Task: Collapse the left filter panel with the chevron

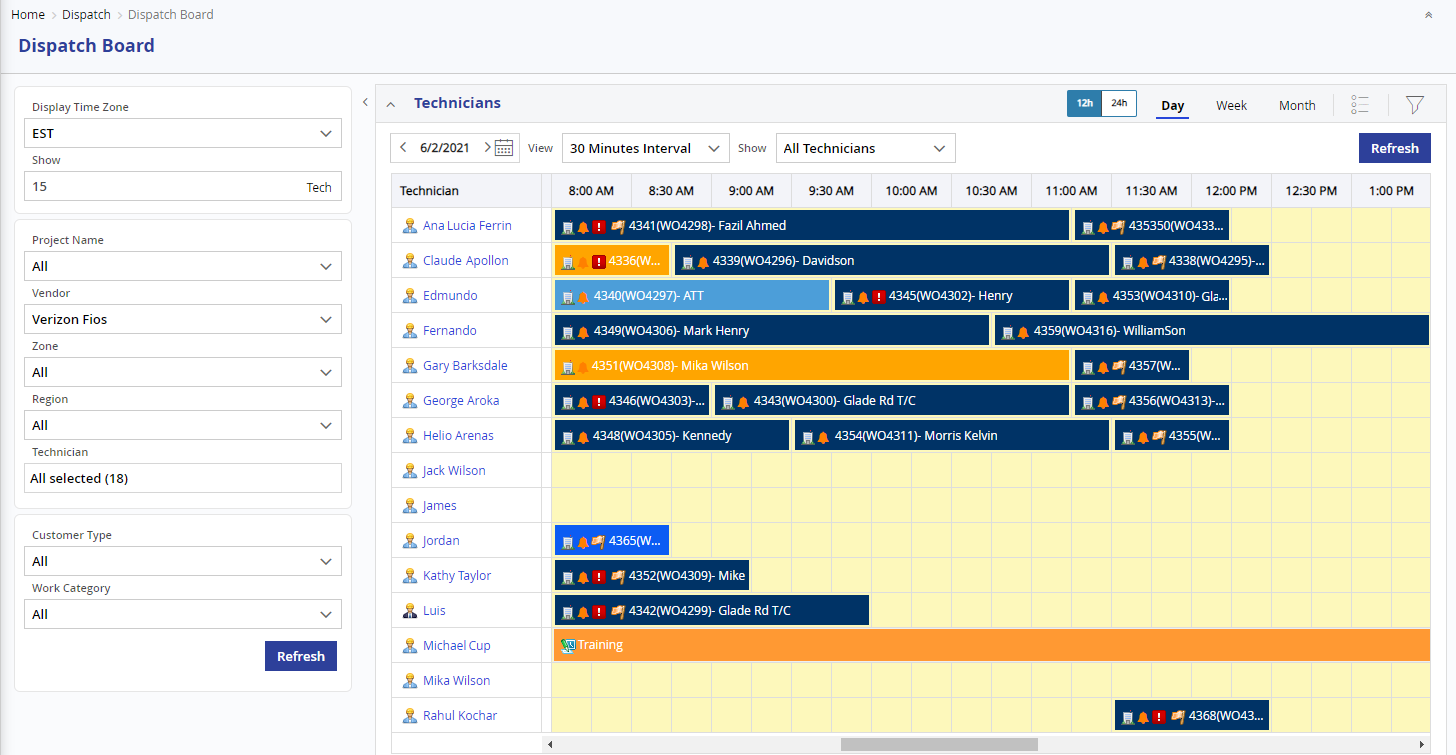Action: tap(365, 101)
